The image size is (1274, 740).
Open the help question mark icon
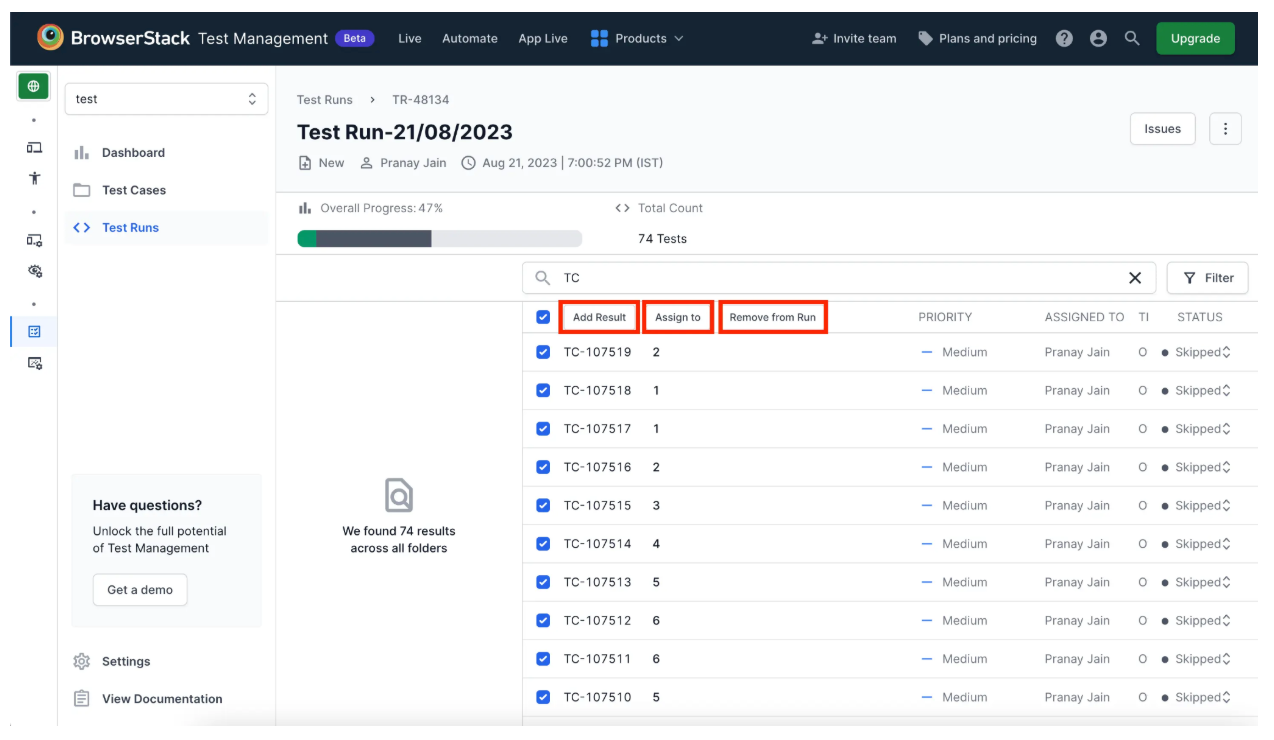(1064, 38)
